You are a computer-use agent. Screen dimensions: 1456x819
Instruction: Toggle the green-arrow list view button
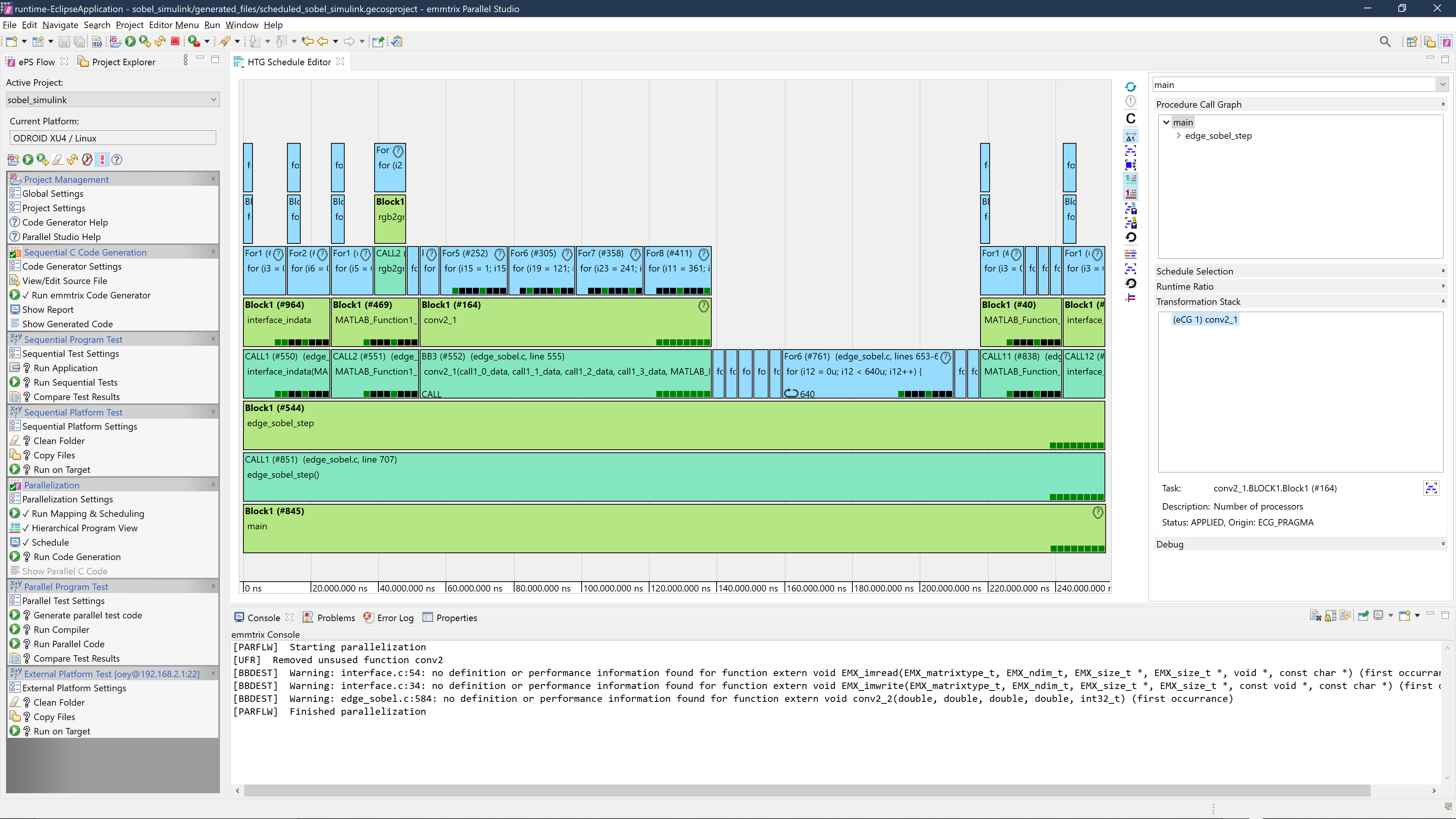click(1130, 179)
